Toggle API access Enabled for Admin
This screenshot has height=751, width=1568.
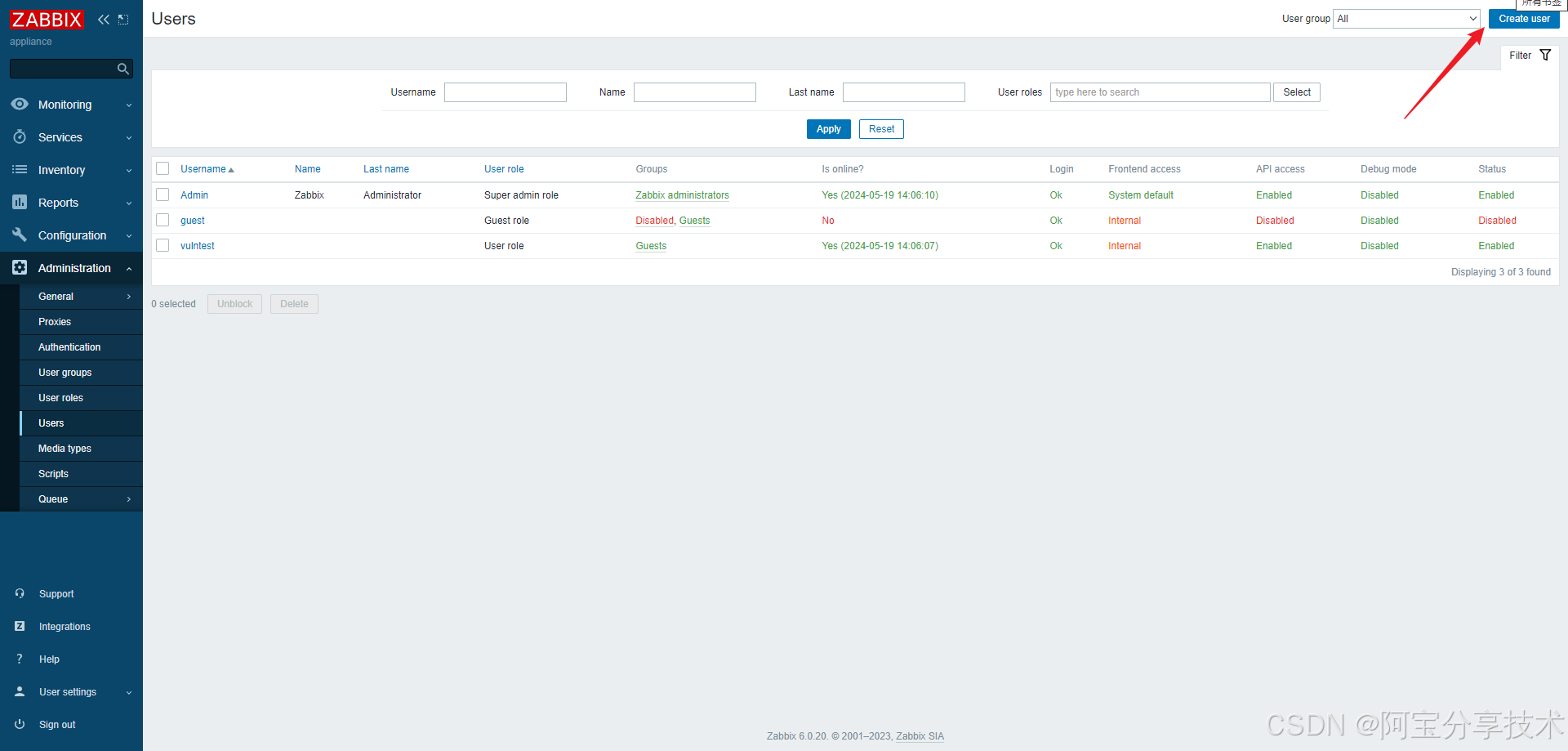1274,195
